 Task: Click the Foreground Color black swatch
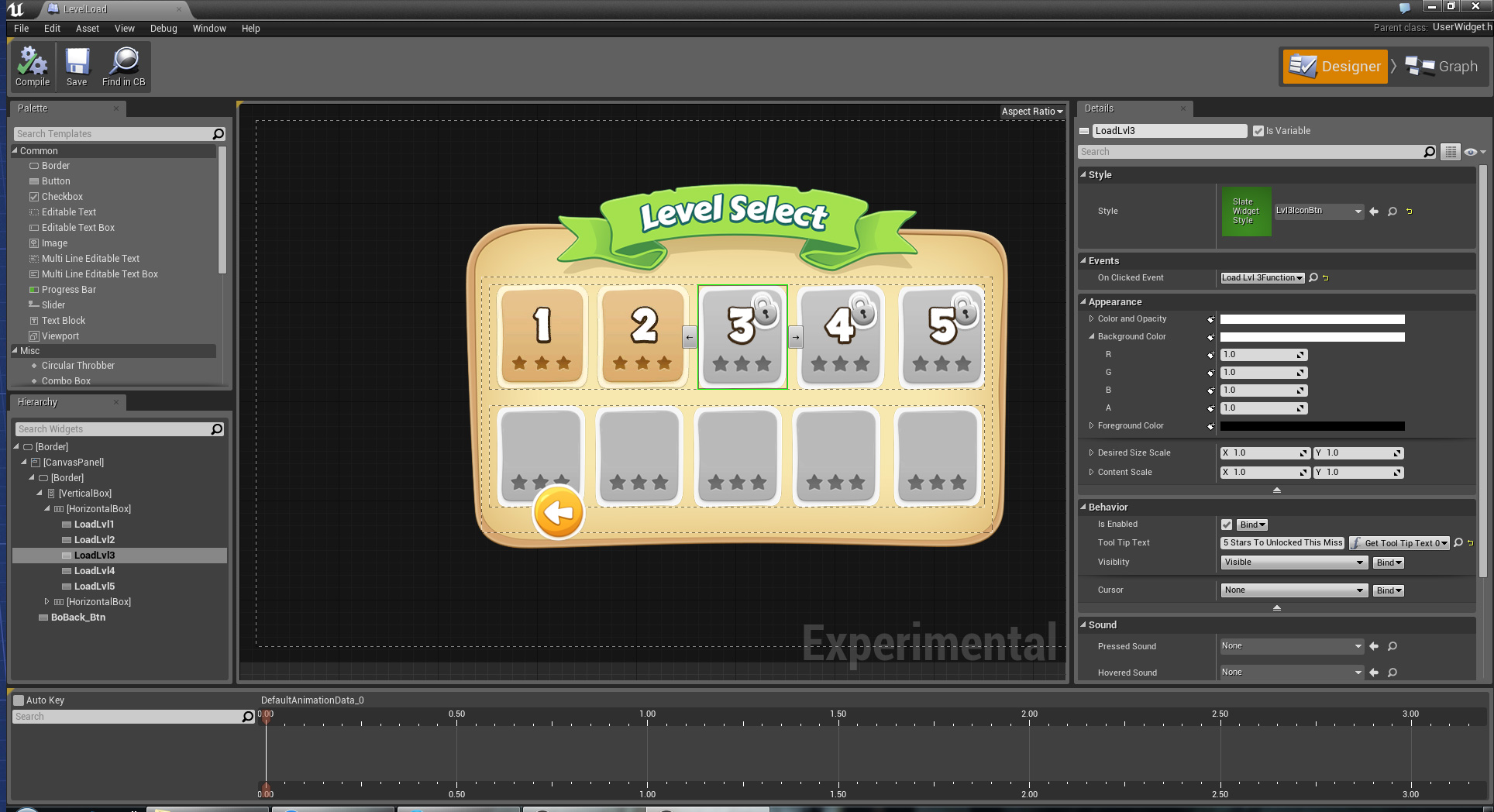[1312, 426]
